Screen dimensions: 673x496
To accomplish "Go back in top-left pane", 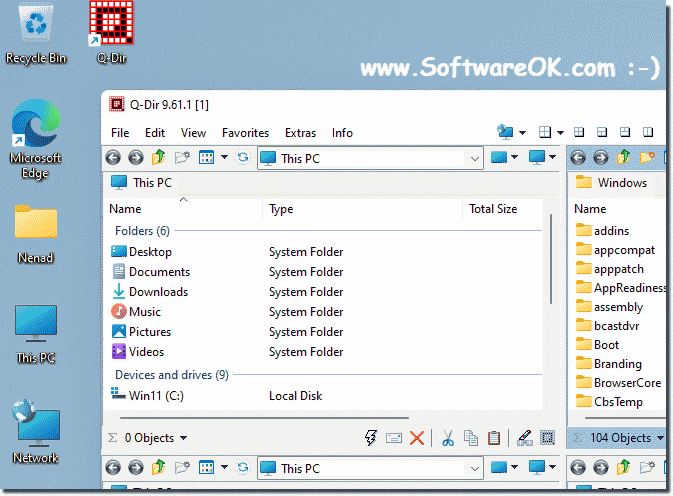I will 113,158.
